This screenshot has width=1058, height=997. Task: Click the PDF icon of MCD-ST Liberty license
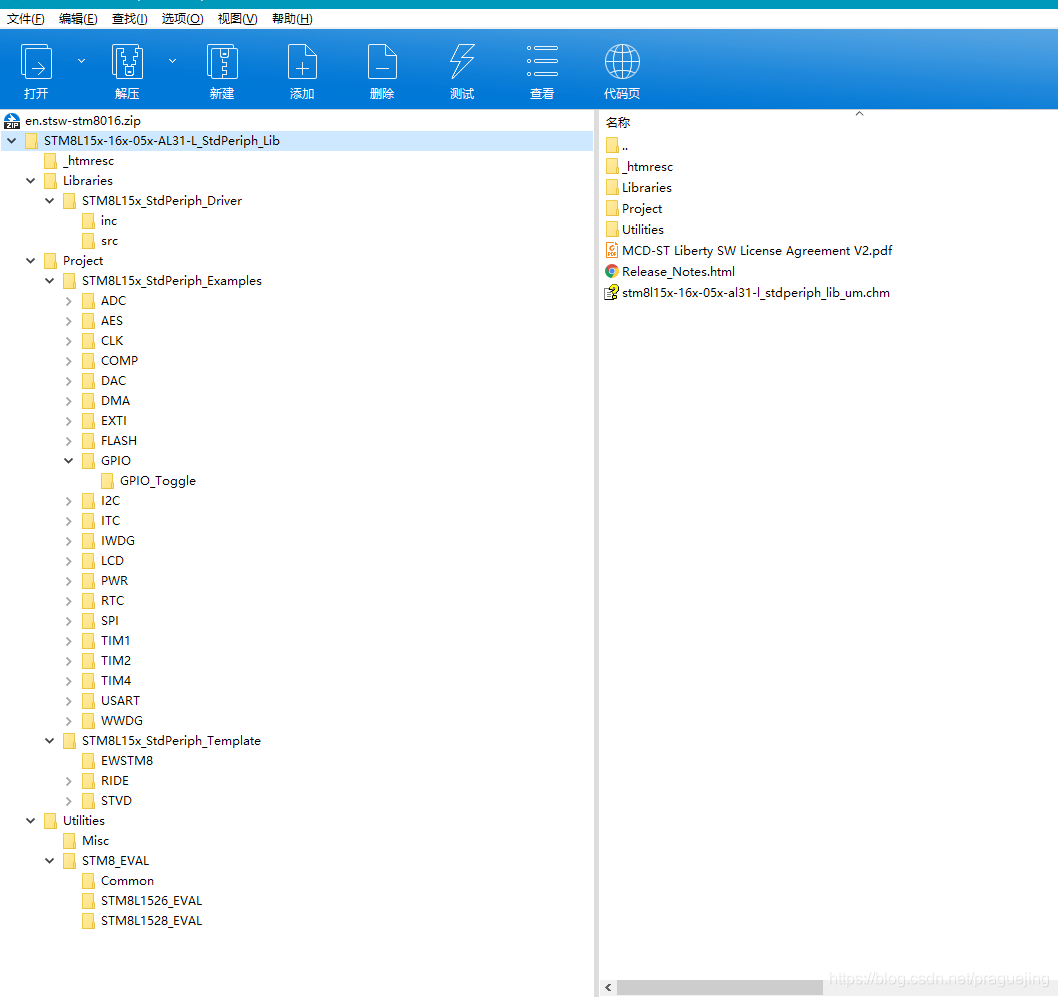[x=612, y=250]
